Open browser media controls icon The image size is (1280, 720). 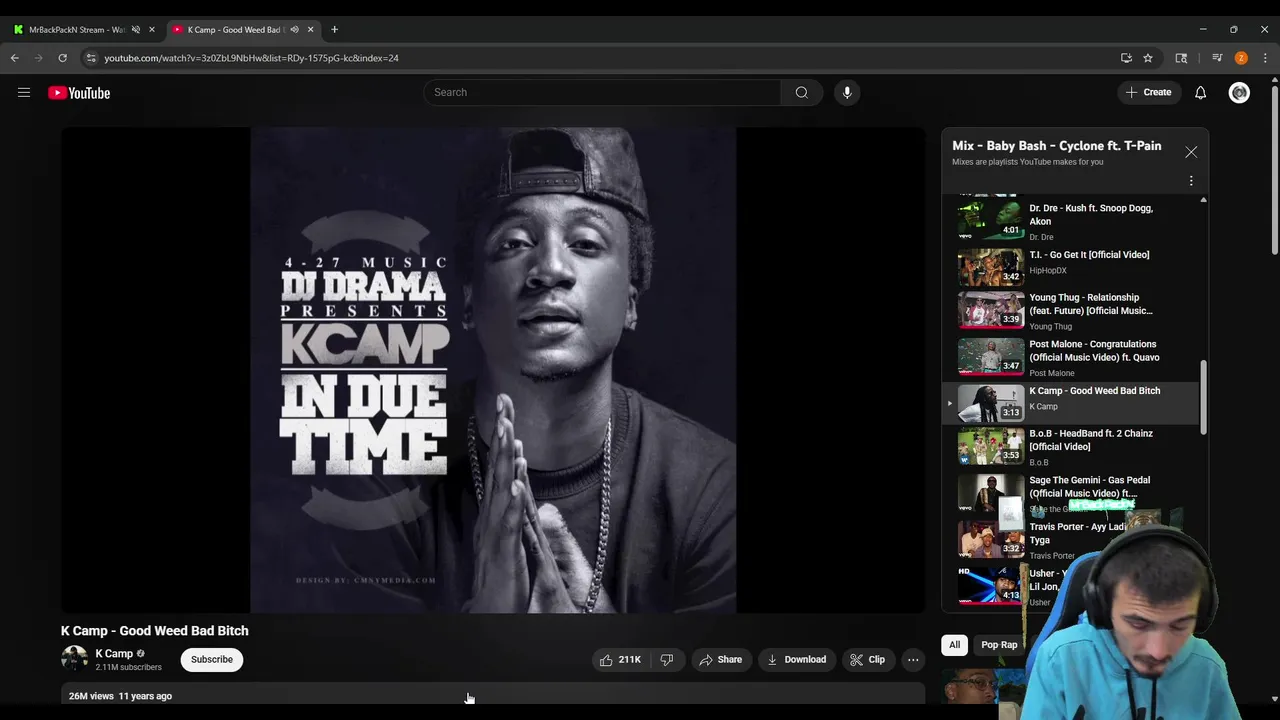tap(1217, 58)
